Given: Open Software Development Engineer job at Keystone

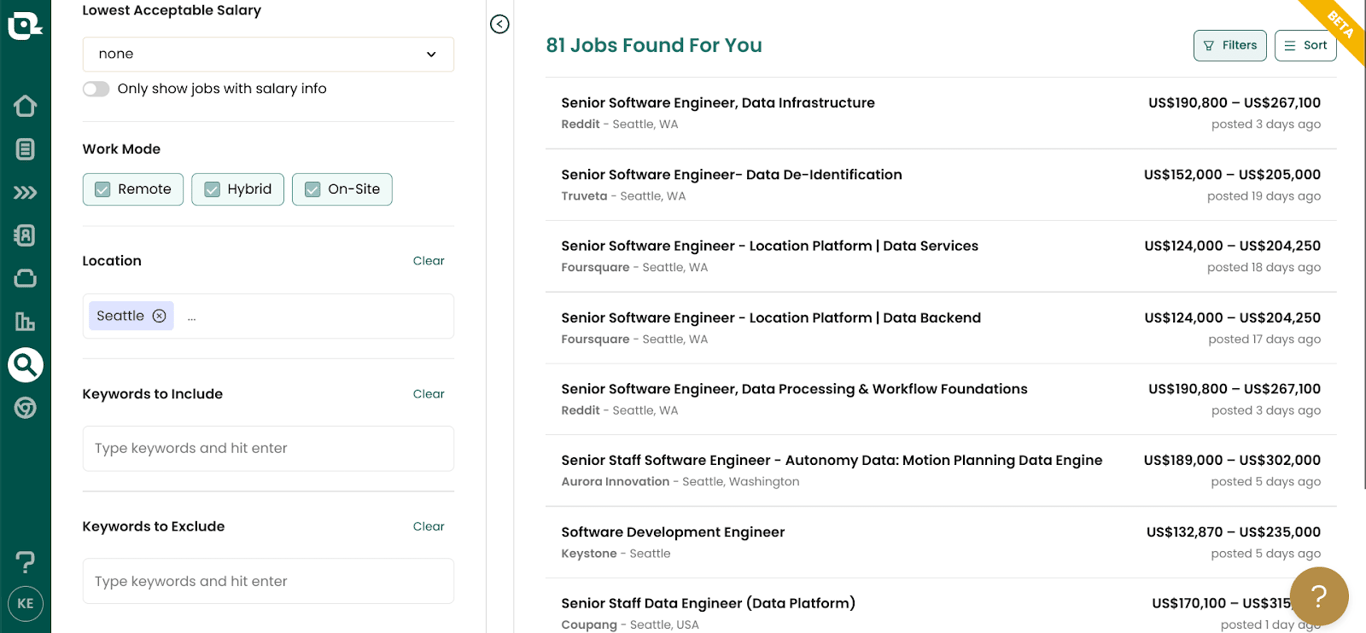Looking at the screenshot, I should click(940, 542).
